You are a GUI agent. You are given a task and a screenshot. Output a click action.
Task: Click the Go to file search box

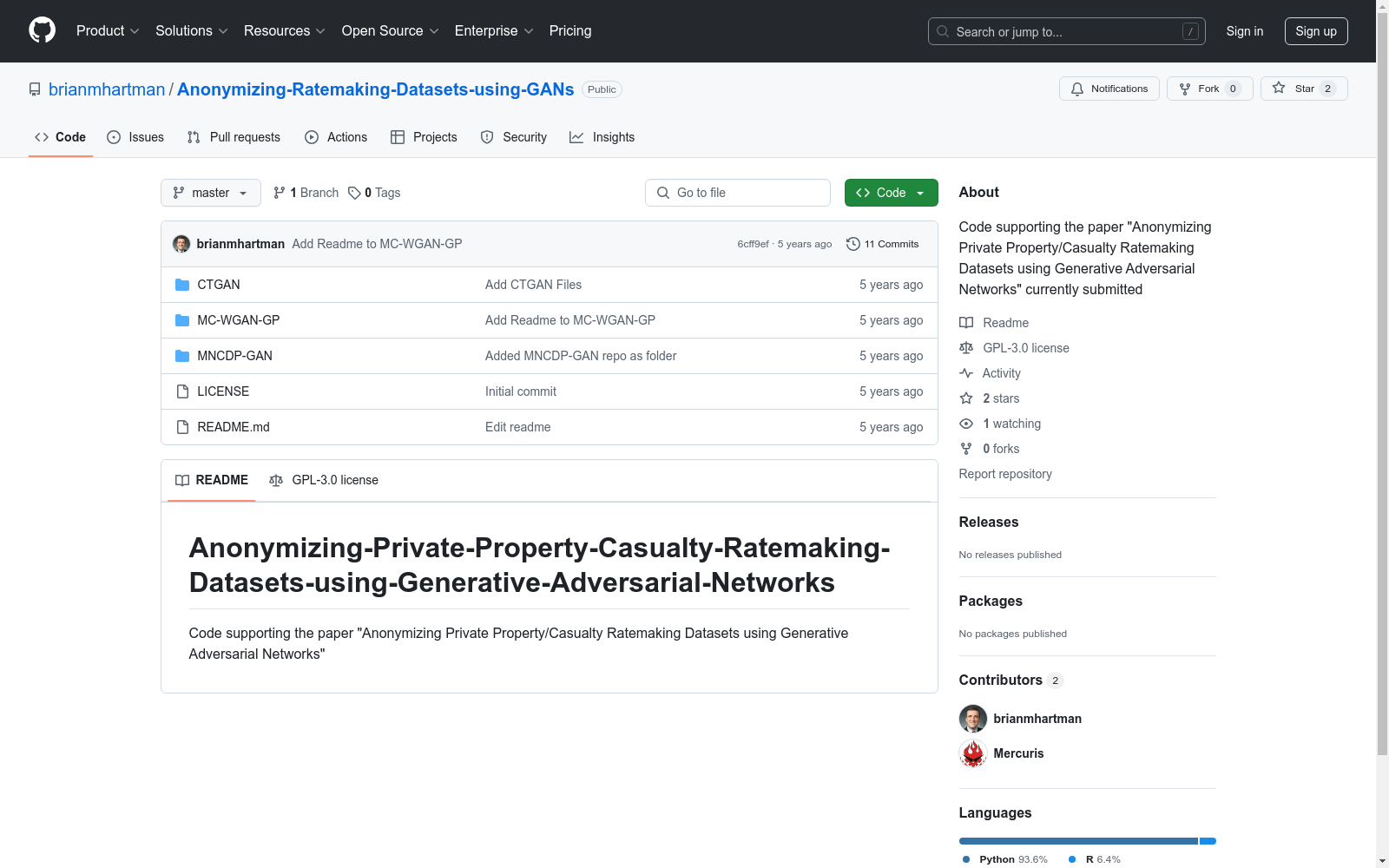(738, 193)
